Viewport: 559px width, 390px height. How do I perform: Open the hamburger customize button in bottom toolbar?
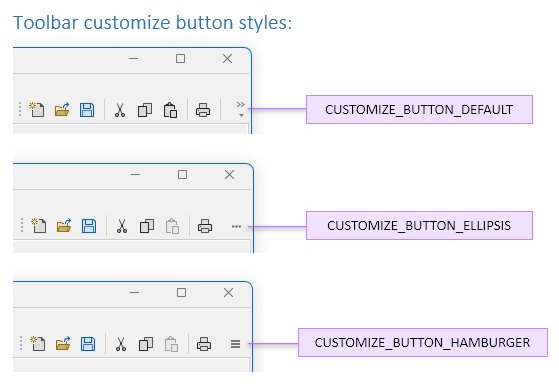(x=235, y=344)
